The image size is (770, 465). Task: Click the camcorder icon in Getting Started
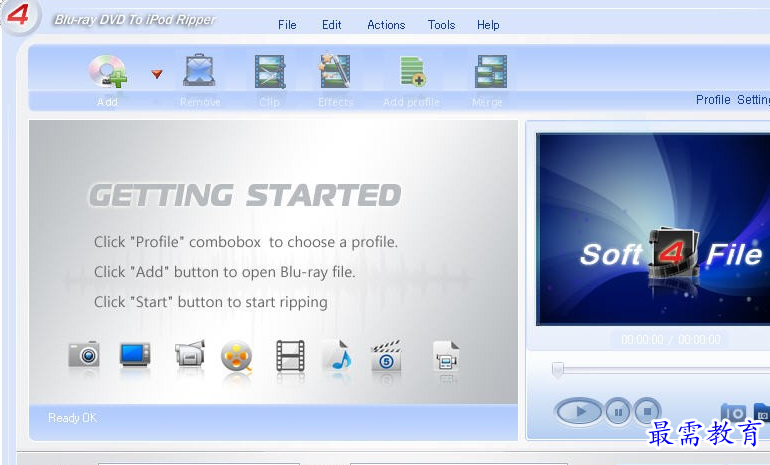point(190,354)
